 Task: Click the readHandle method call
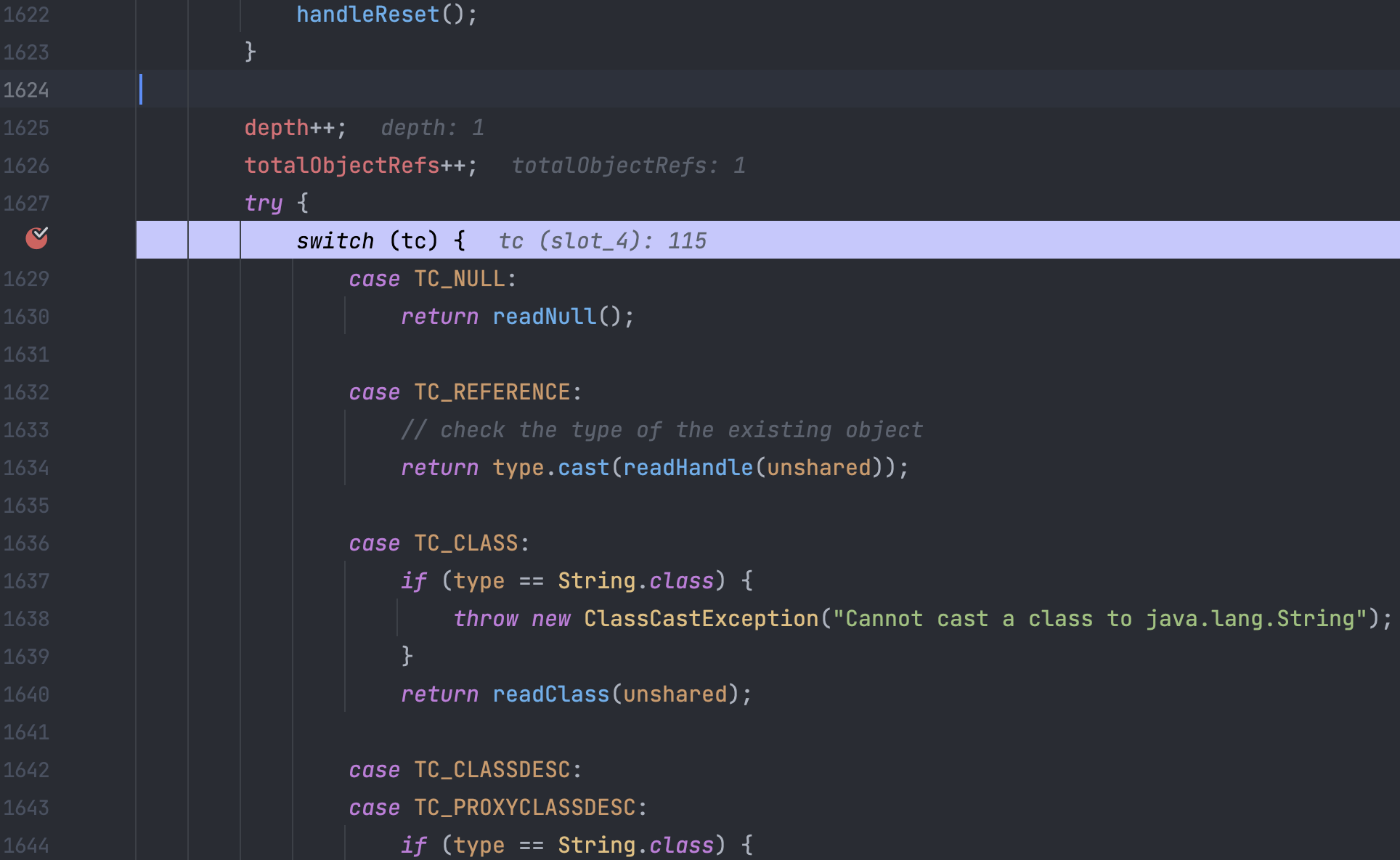coord(687,468)
